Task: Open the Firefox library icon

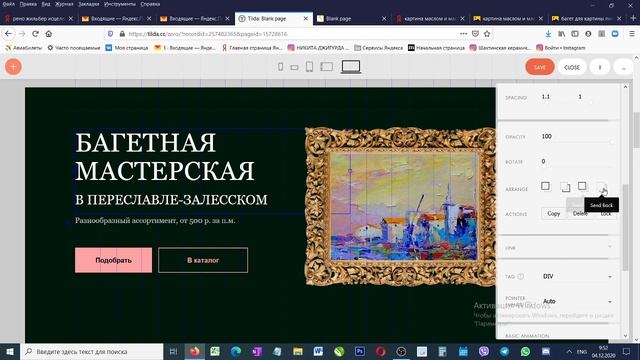Action: [562, 34]
